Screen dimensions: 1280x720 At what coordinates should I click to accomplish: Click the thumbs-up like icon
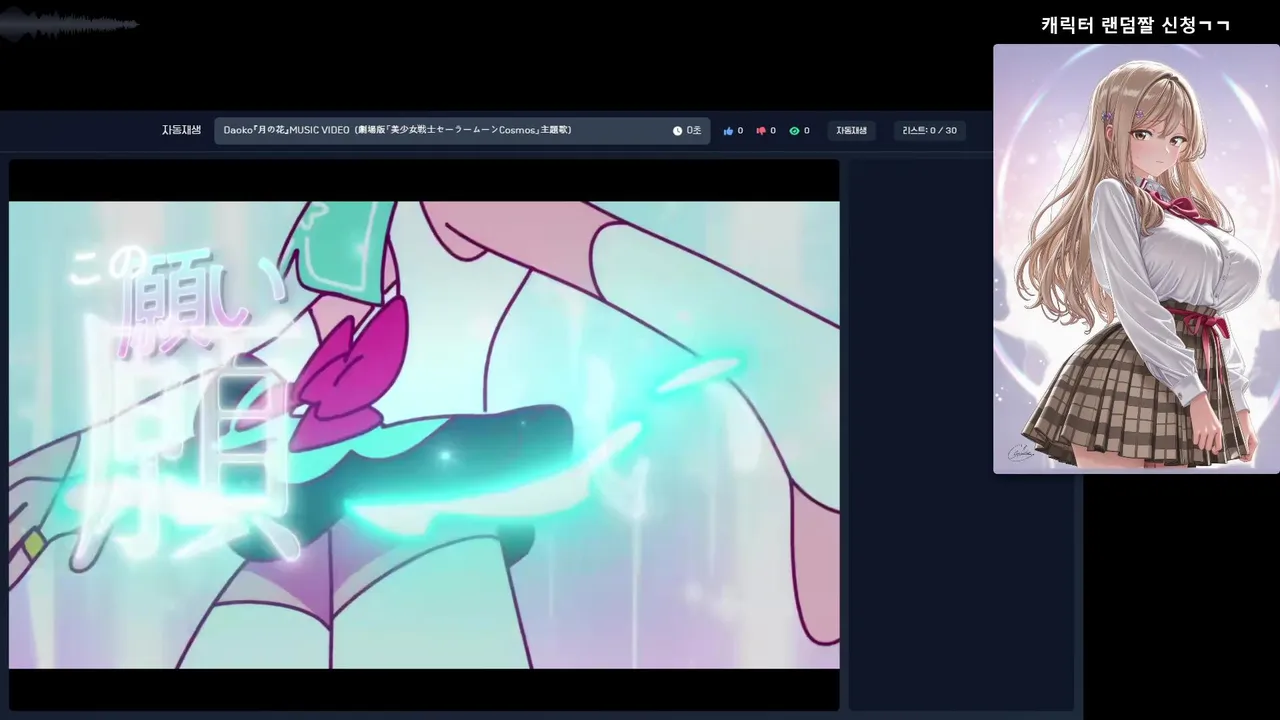[728, 131]
